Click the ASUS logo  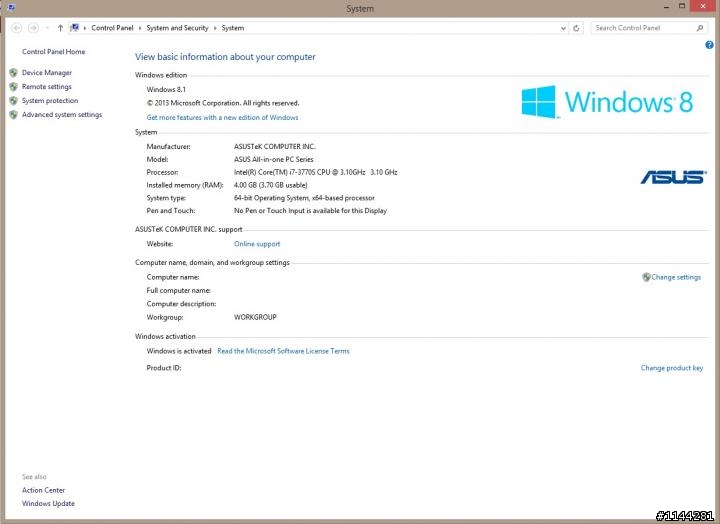click(x=674, y=177)
